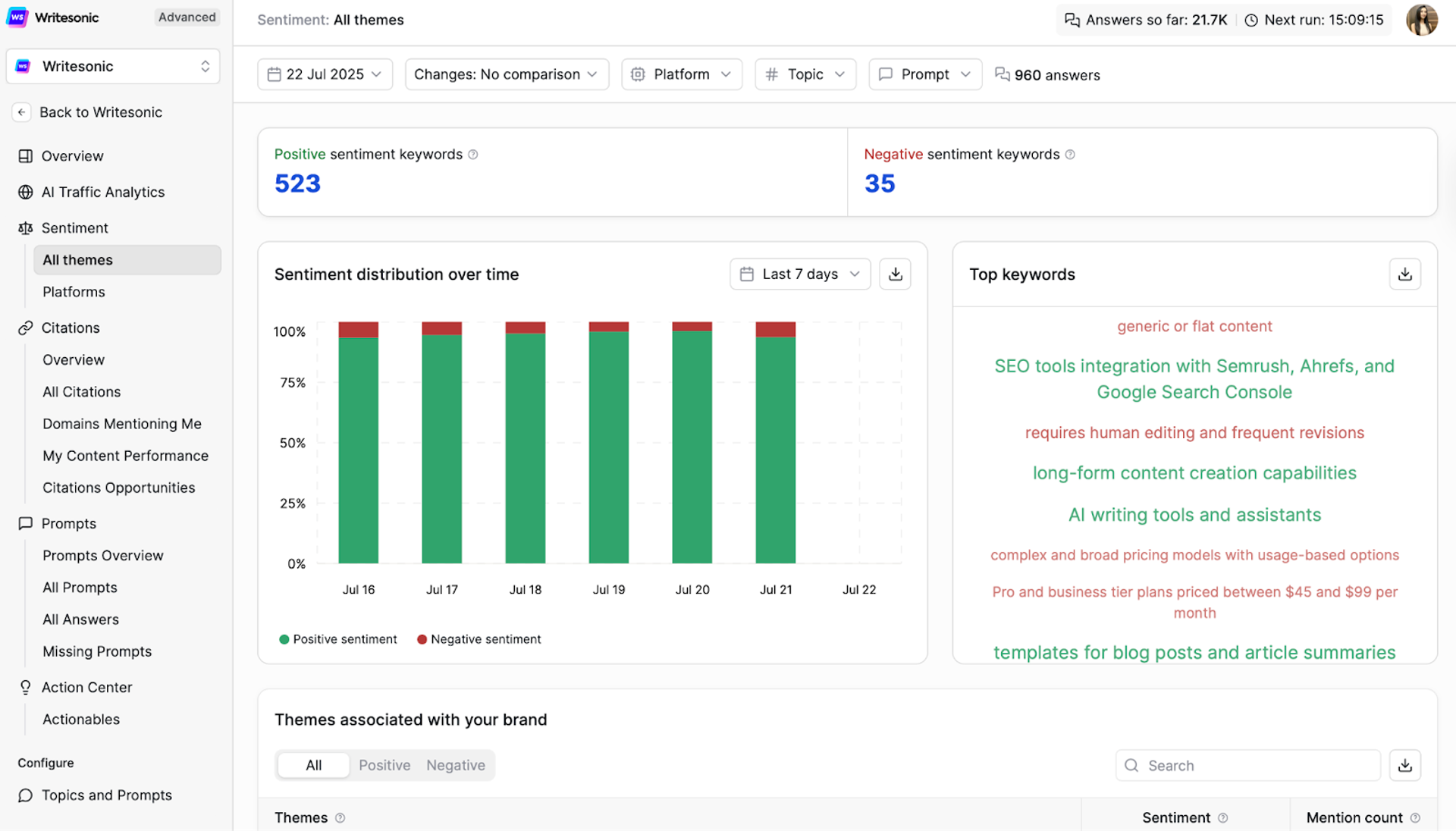
Task: Click the clock icon beside Next run
Action: 1251,20
